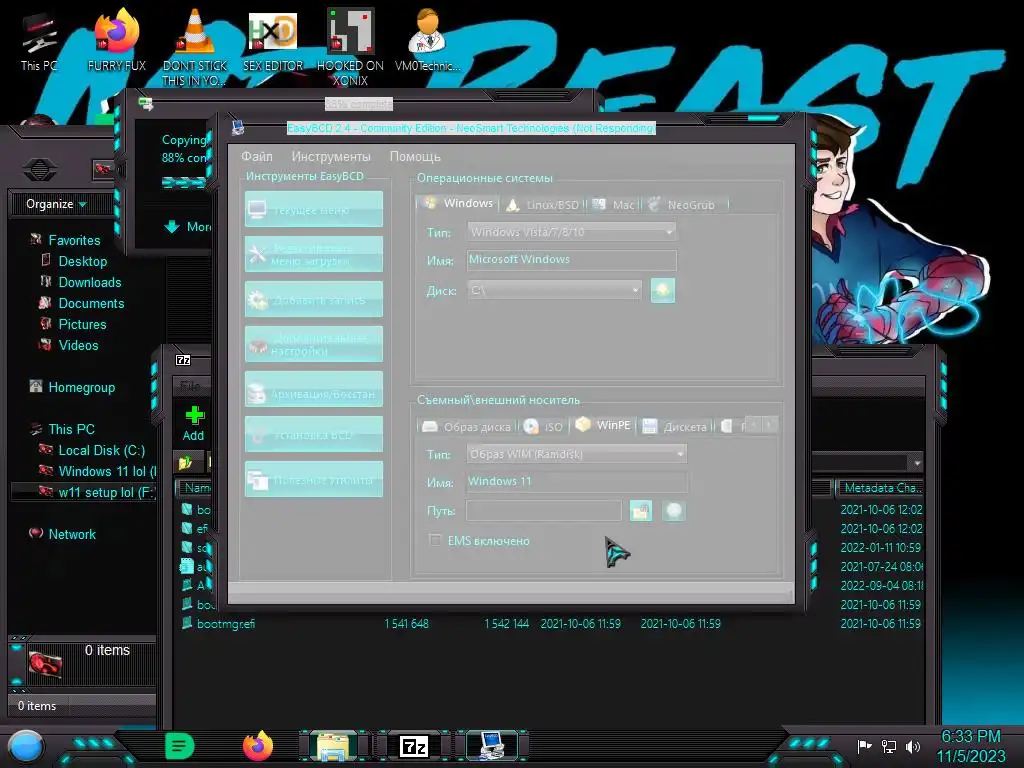Select Documents in Explorer navigation pane
The image size is (1024, 768).
[x=91, y=303]
